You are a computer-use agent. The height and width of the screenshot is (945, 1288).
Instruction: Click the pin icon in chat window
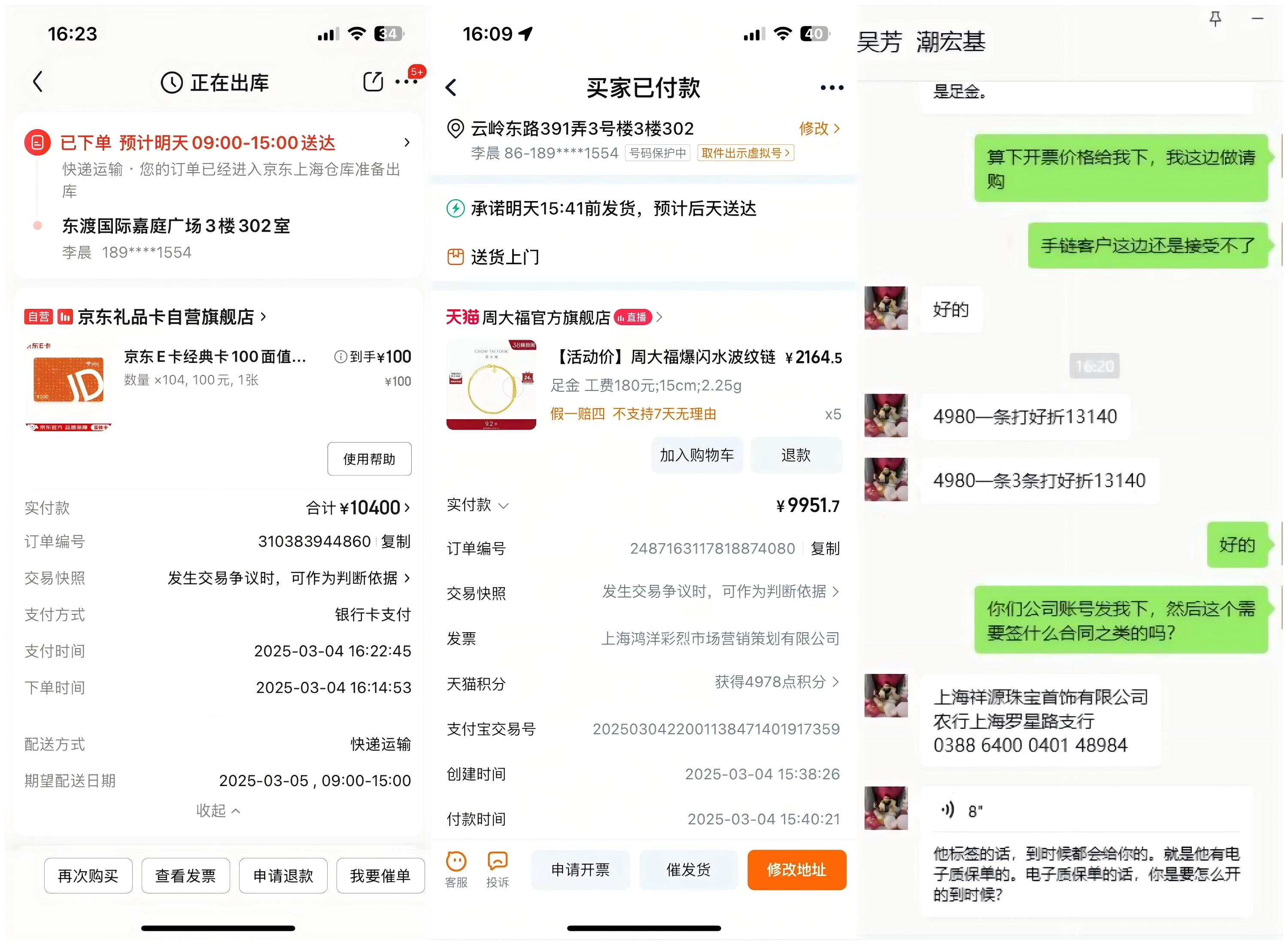1215,19
